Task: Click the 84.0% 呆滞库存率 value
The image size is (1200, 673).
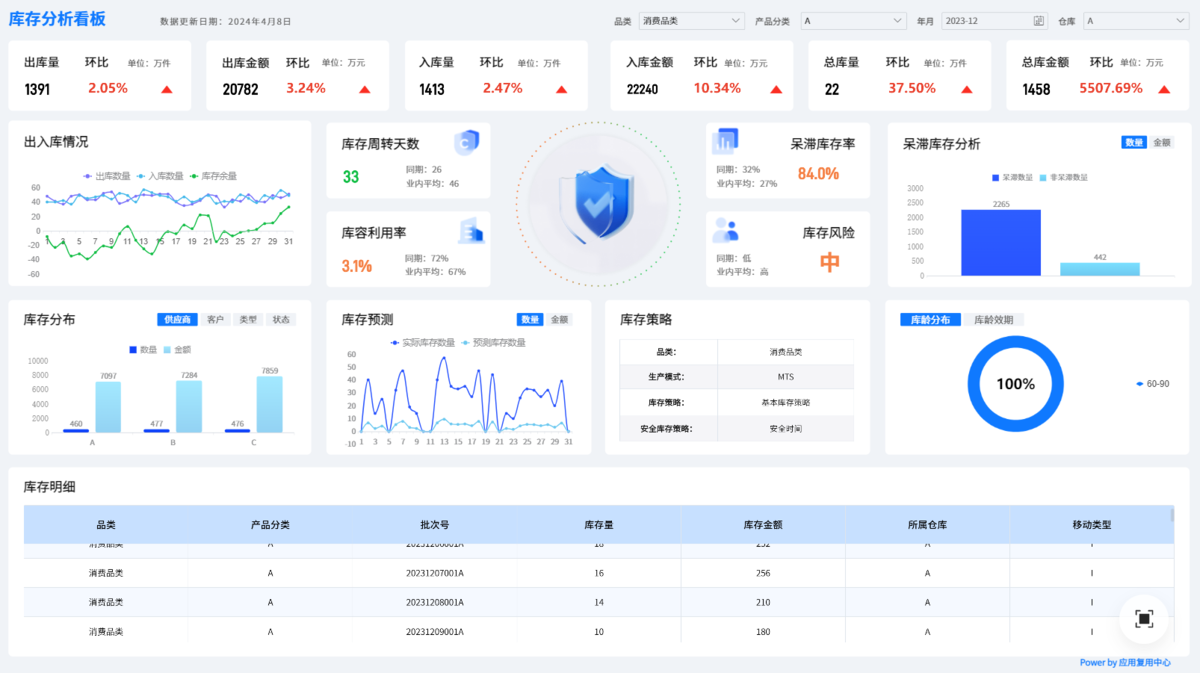Action: 818,173
